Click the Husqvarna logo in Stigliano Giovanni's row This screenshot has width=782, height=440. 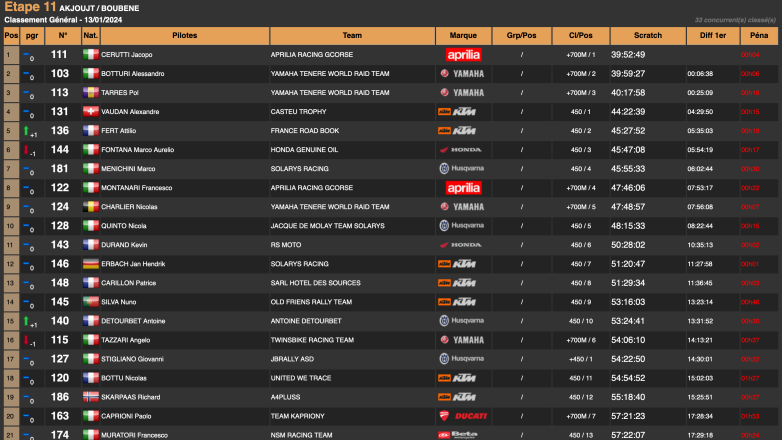(461, 359)
